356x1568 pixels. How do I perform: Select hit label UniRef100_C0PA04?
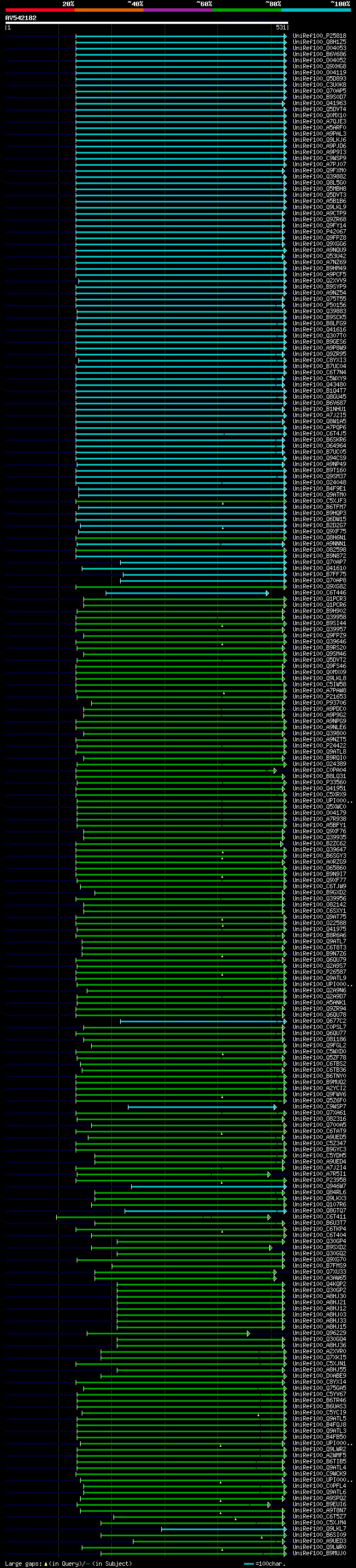[319, 770]
